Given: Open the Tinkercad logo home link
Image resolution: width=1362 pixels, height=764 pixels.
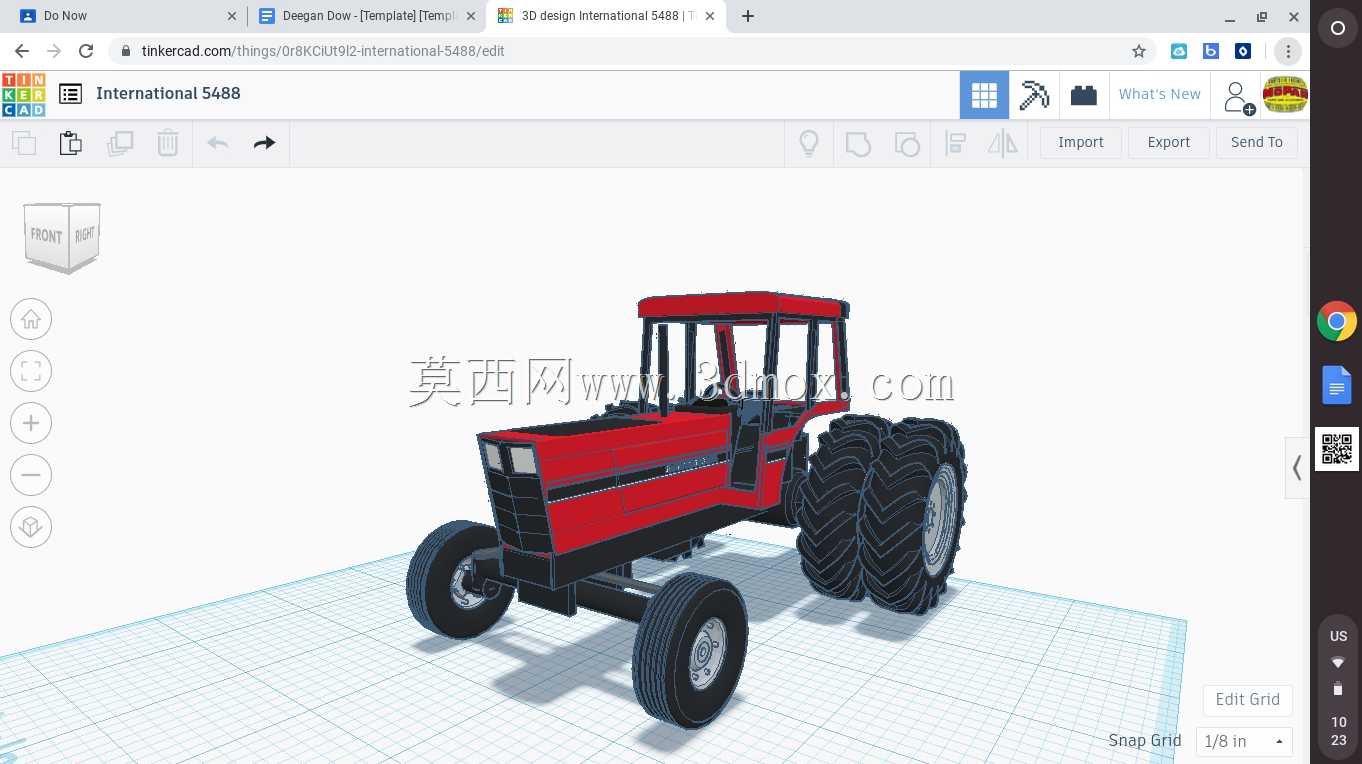Looking at the screenshot, I should click(x=23, y=94).
